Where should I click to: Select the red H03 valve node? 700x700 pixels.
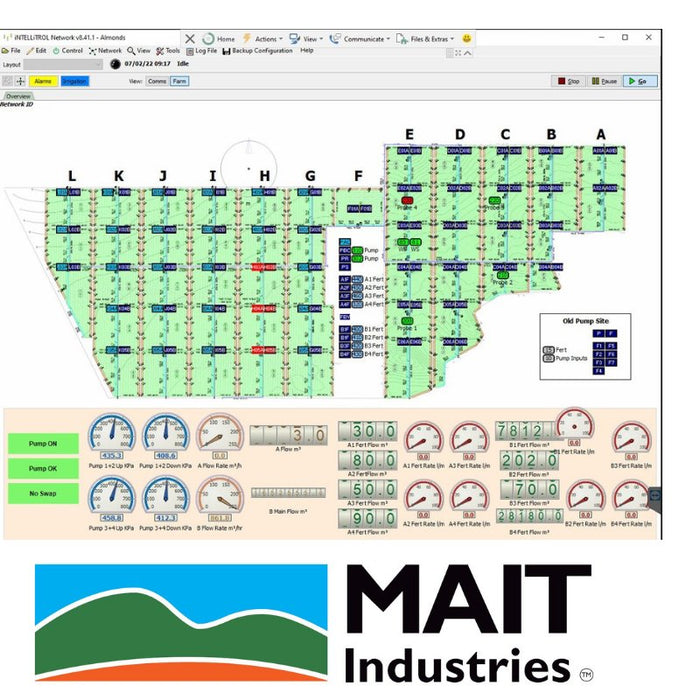(263, 267)
